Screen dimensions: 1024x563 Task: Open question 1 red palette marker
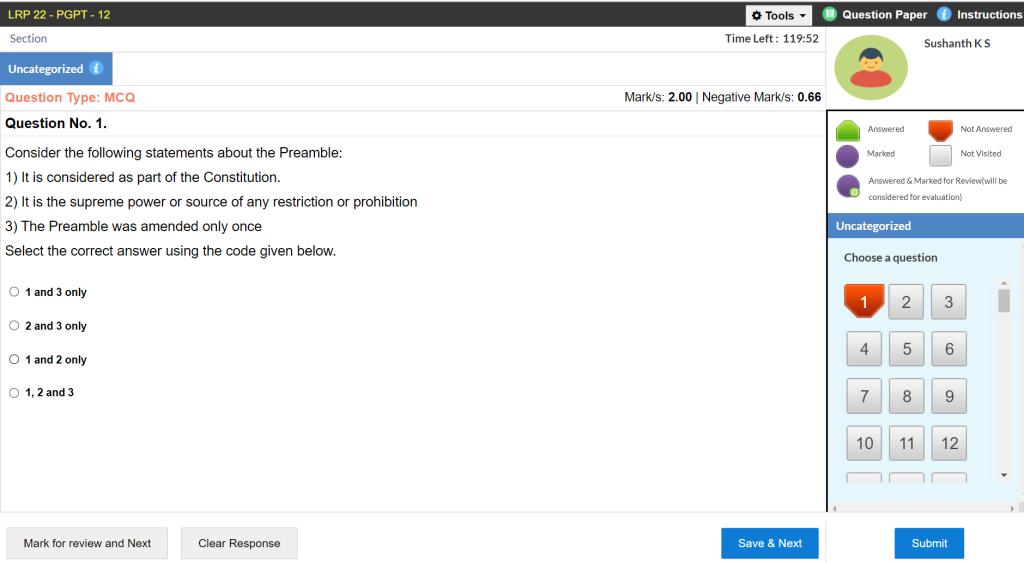864,301
